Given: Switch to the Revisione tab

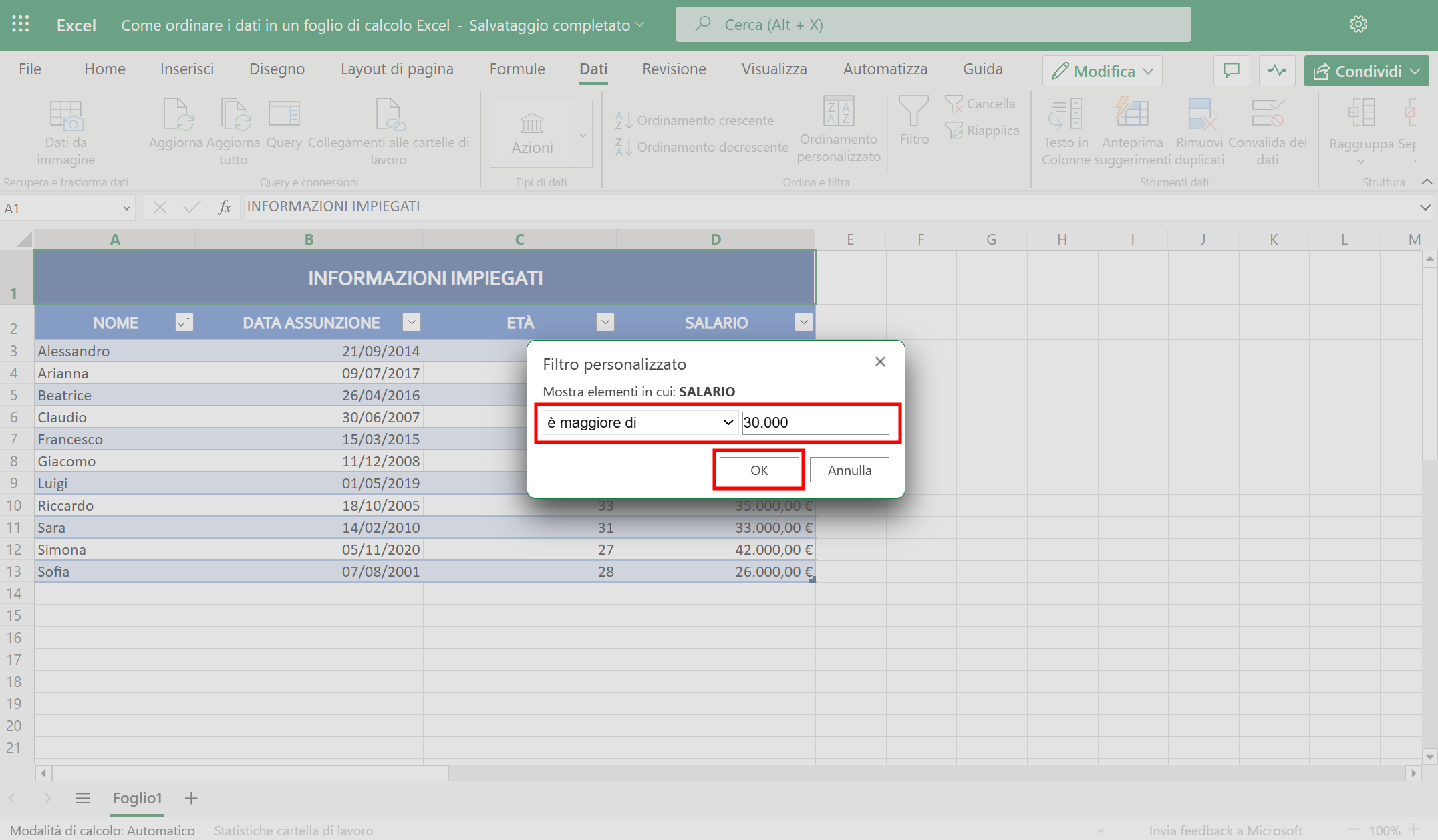Looking at the screenshot, I should click(674, 69).
